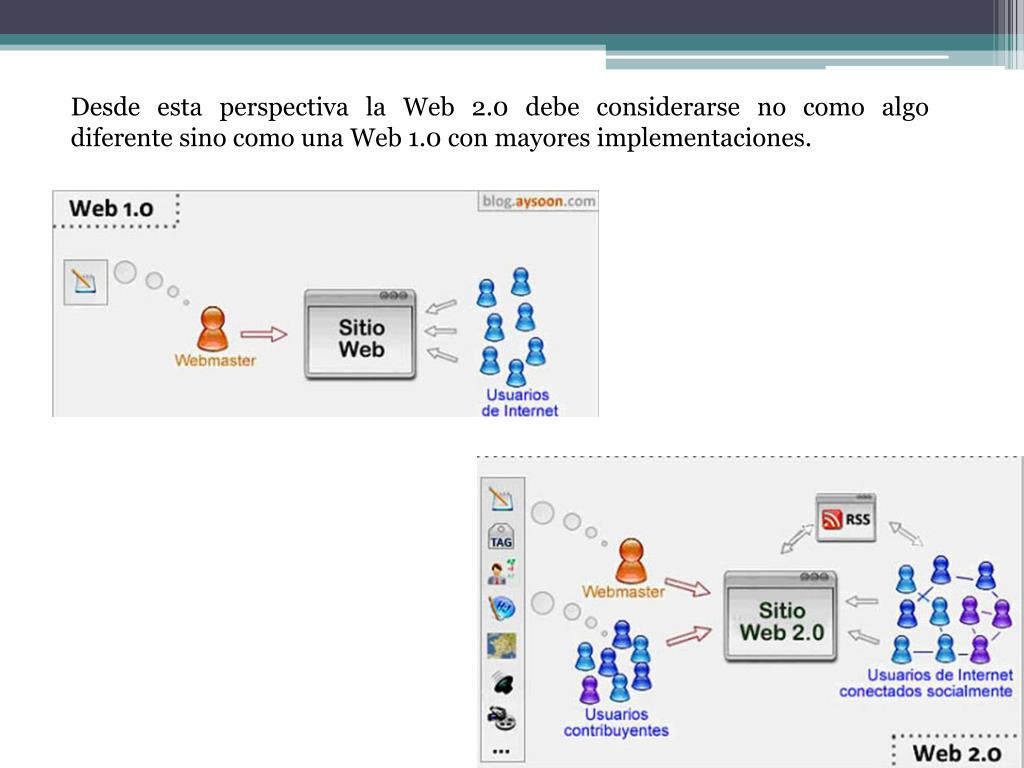Click the double arrow between RSS and connected users

(x=906, y=534)
